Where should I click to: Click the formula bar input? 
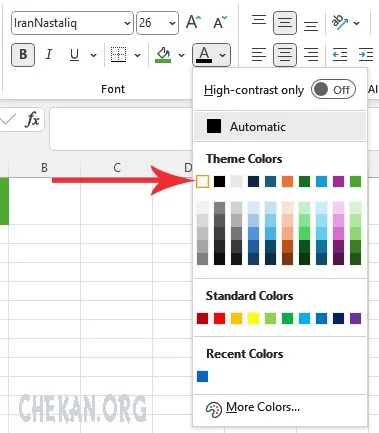pos(121,128)
